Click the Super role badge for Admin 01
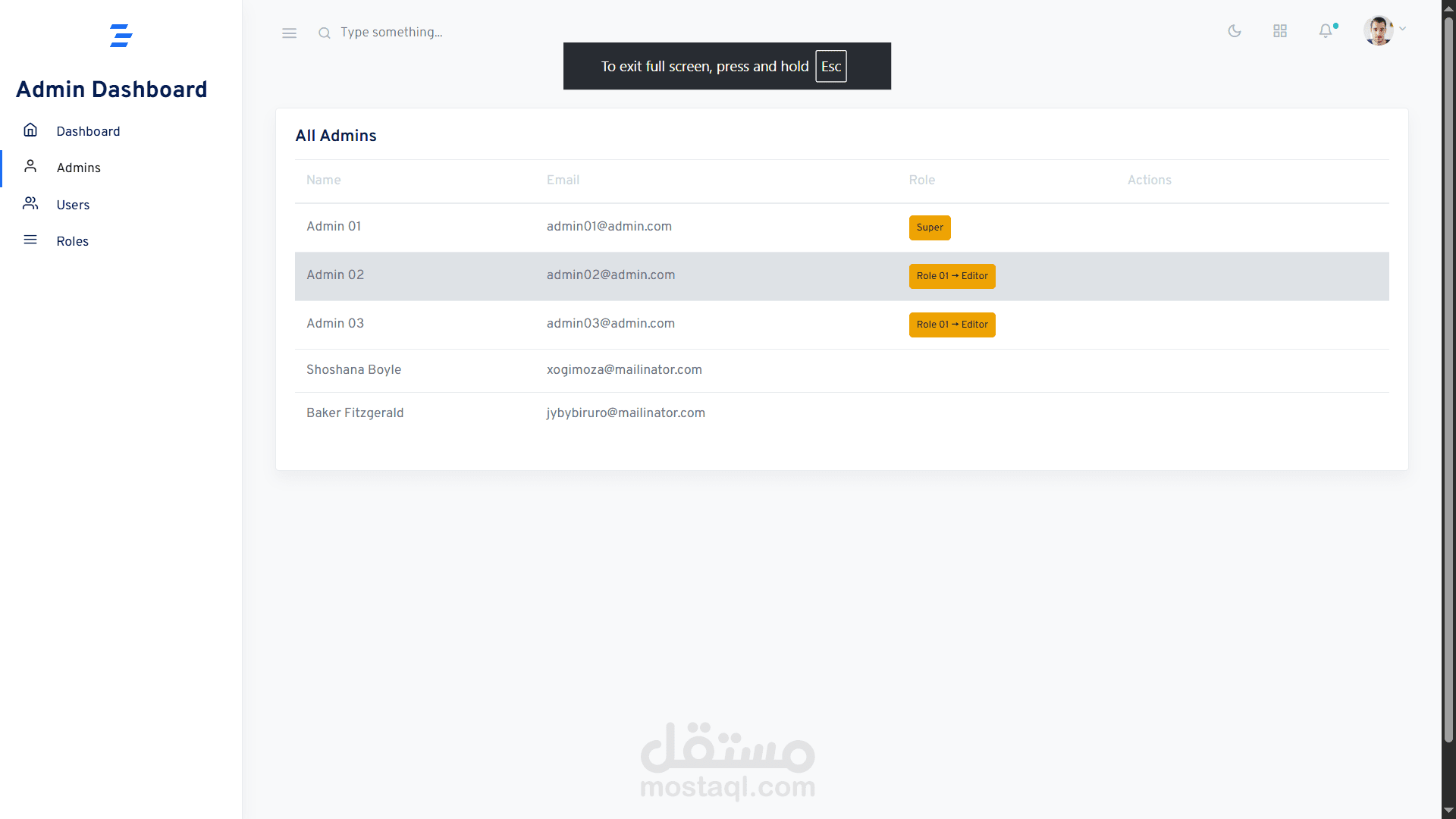The image size is (1456, 819). (x=930, y=227)
